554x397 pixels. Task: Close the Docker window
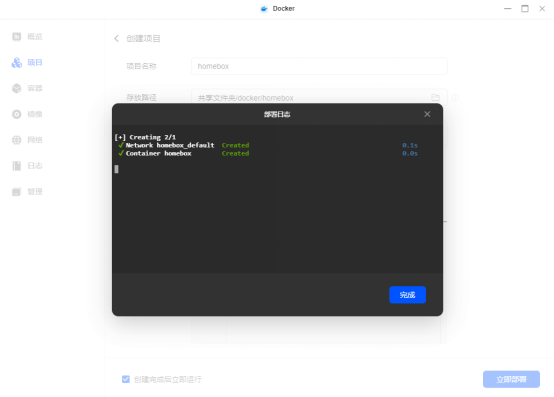pos(542,8)
